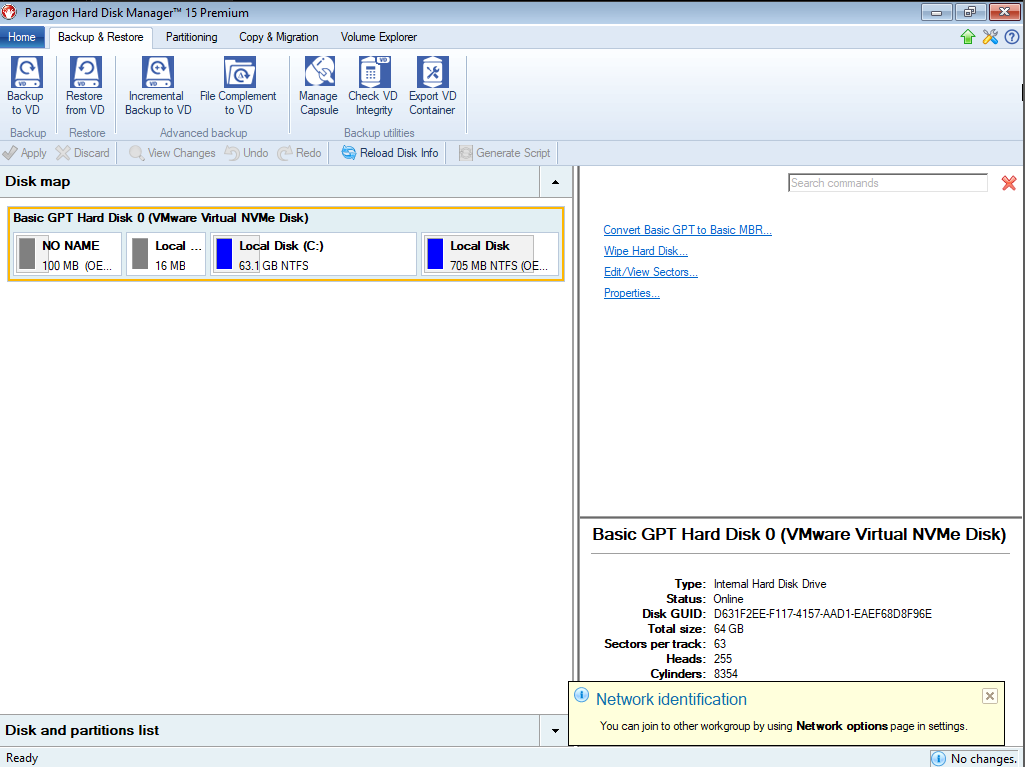This screenshot has height=767, width=1025.
Task: Close the Network identification notification
Action: (990, 696)
